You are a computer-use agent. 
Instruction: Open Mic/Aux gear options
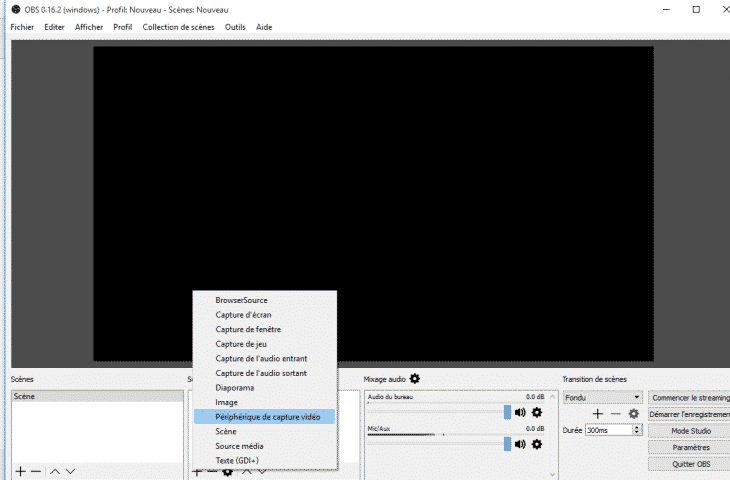point(537,444)
